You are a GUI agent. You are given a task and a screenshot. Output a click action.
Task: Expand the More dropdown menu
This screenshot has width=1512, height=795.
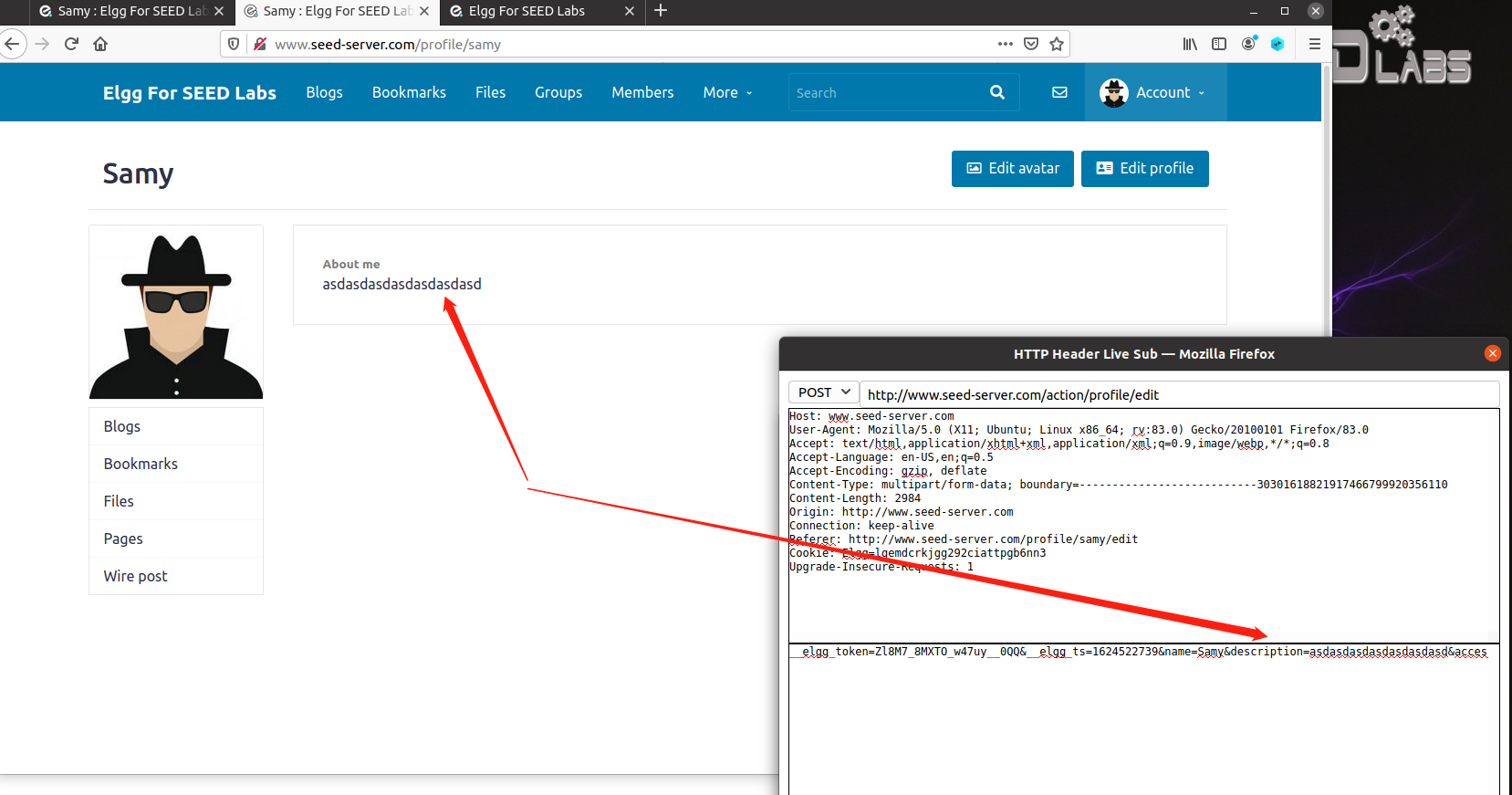(727, 92)
